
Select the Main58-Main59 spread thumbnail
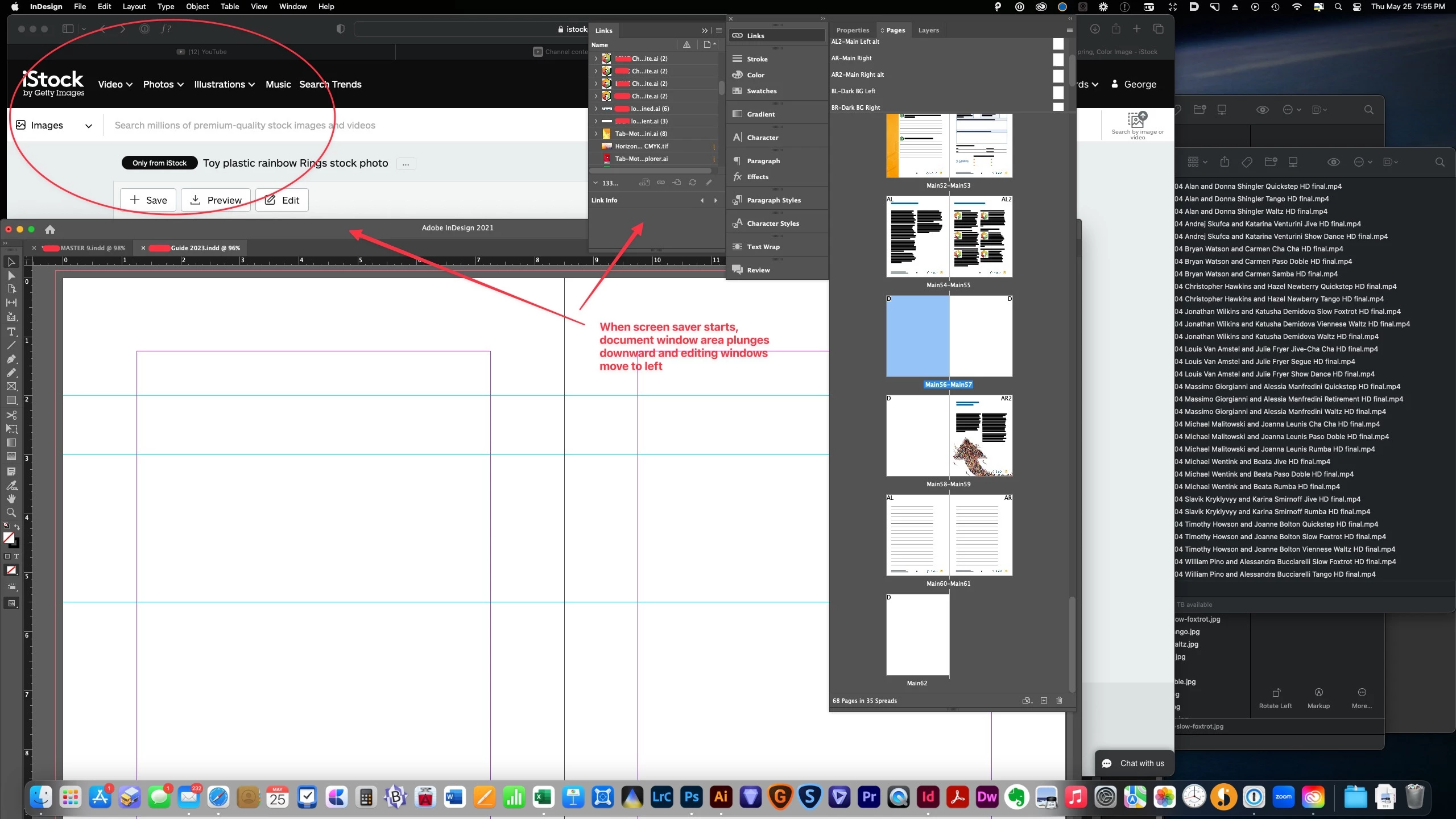[949, 436]
